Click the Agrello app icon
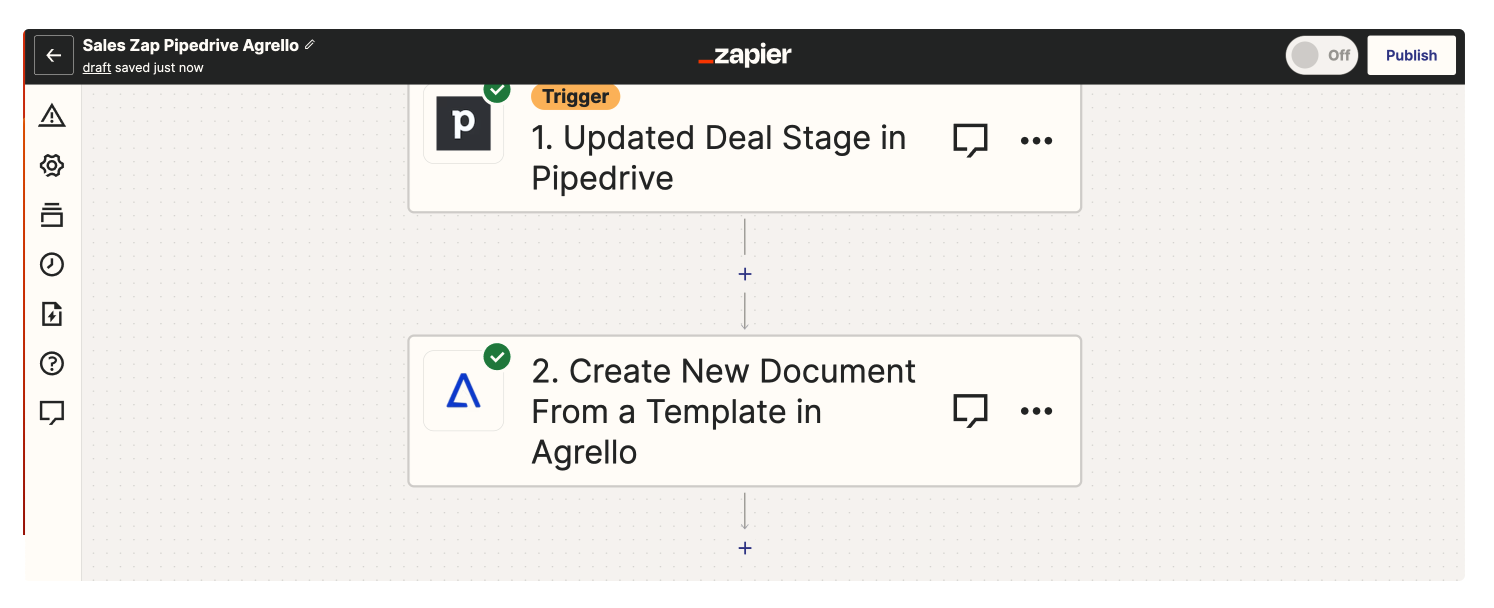 pyautogui.click(x=463, y=391)
